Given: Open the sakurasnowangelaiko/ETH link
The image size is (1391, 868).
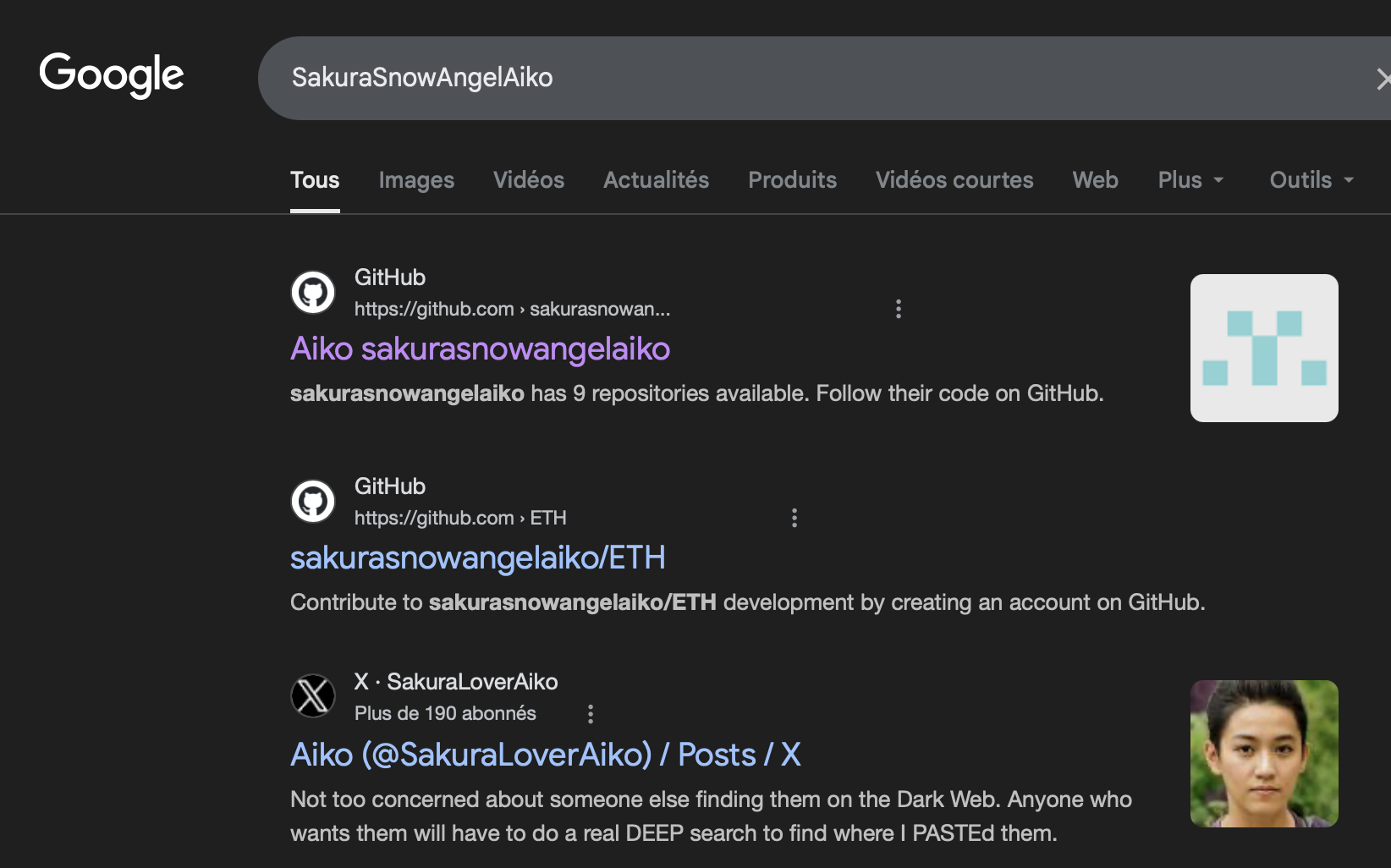Looking at the screenshot, I should click(x=477, y=558).
